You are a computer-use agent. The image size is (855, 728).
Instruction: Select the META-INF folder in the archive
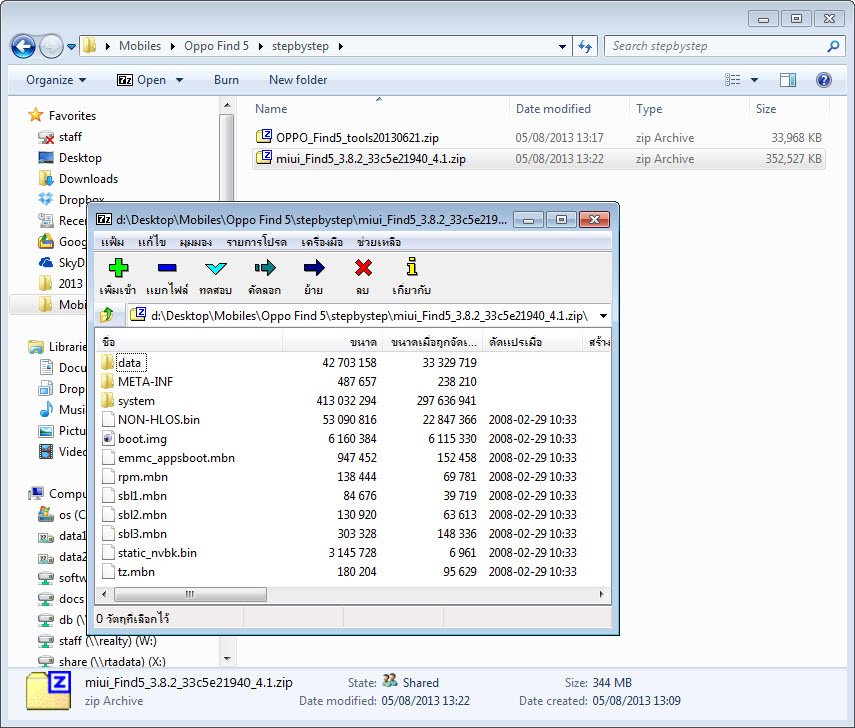click(x=145, y=382)
